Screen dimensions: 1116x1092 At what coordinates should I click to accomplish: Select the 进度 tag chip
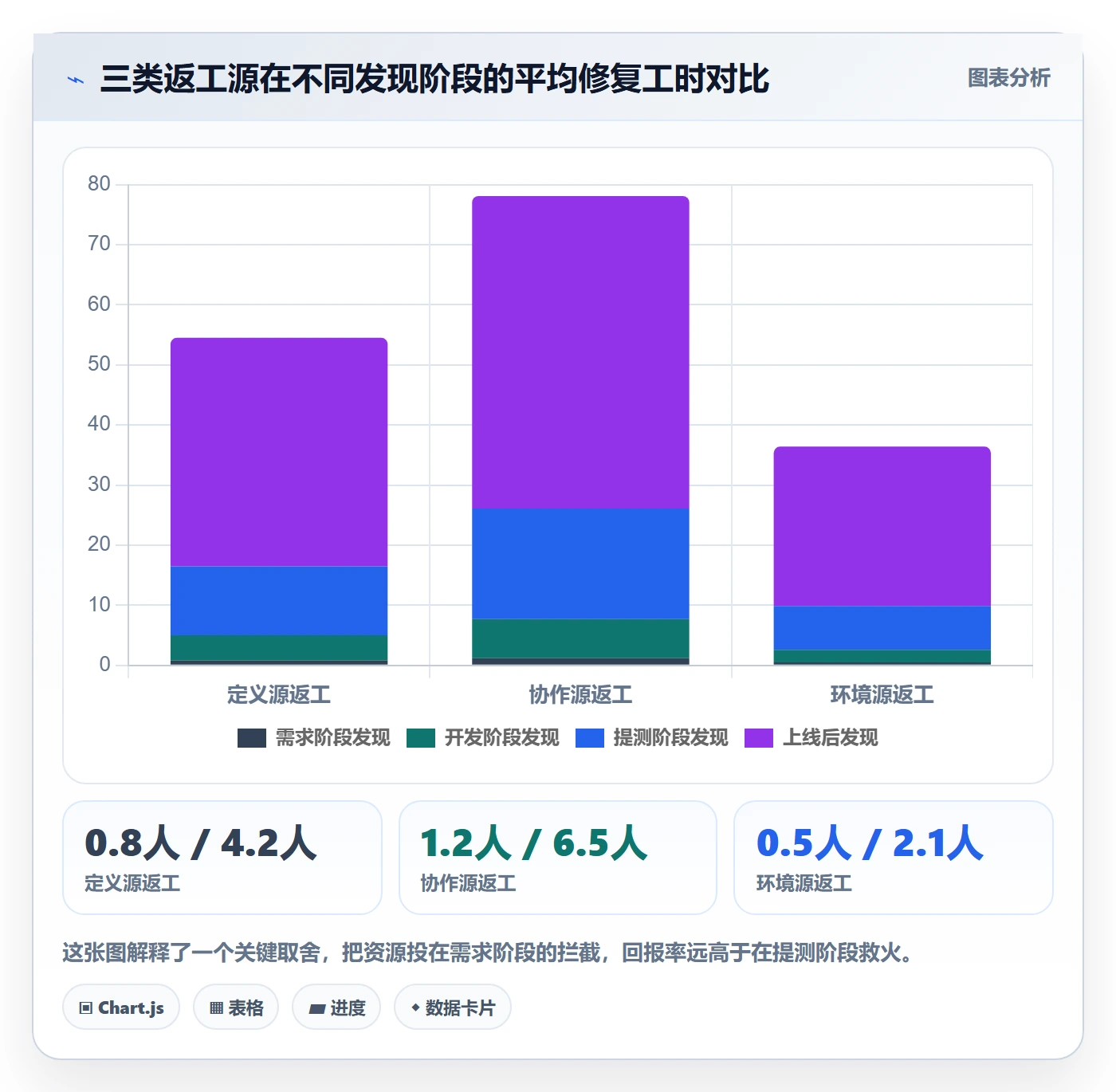336,1008
